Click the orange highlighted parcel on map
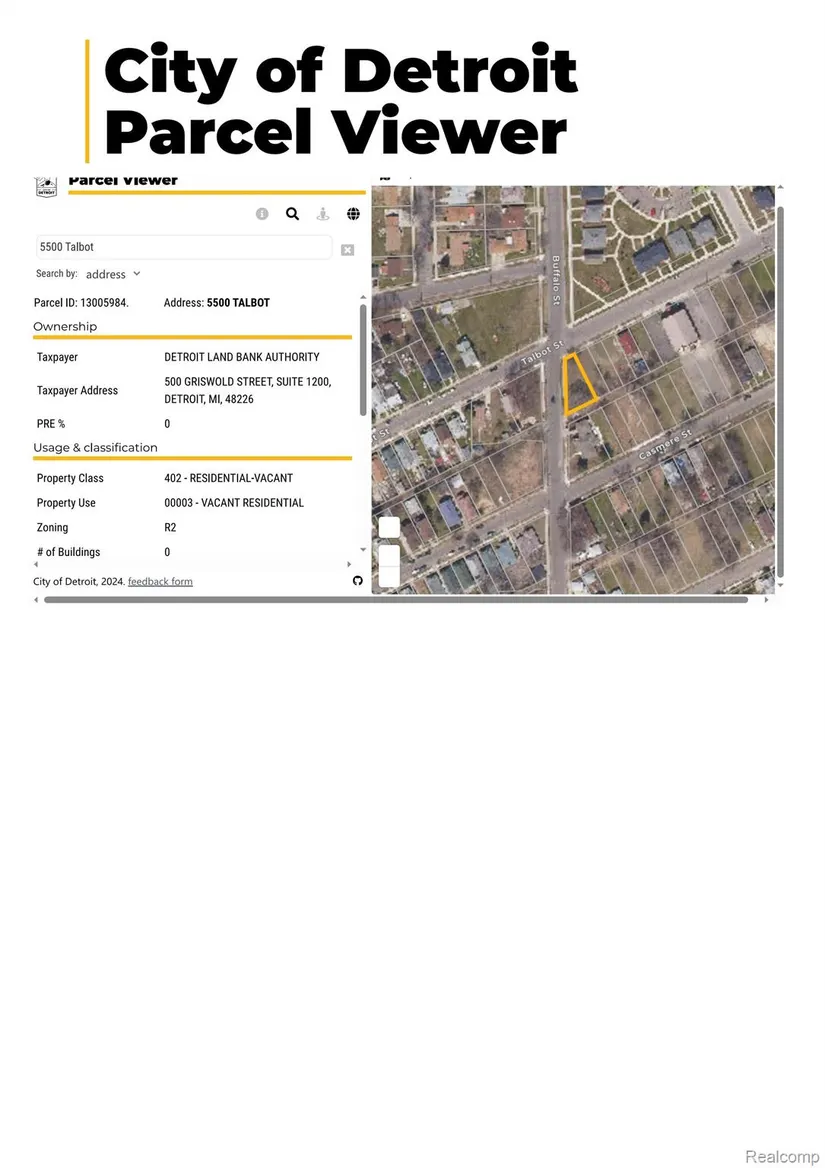 tap(577, 388)
